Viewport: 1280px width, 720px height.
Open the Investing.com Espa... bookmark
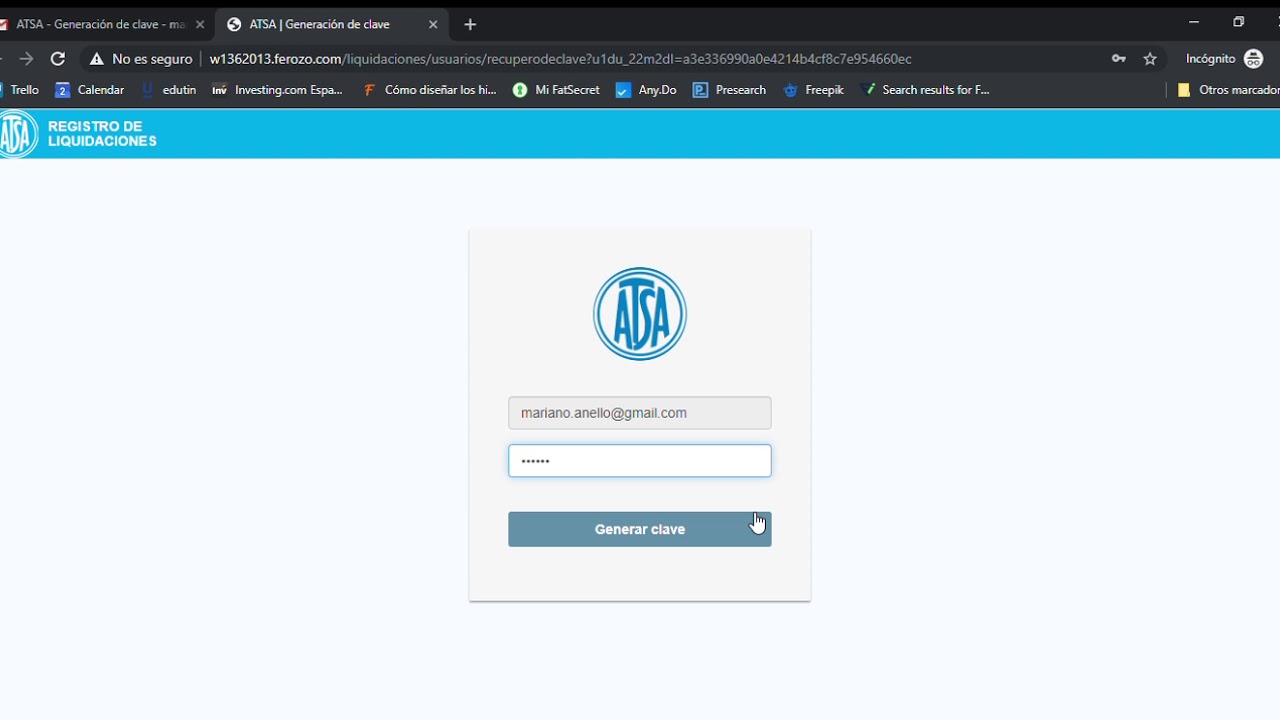point(277,90)
